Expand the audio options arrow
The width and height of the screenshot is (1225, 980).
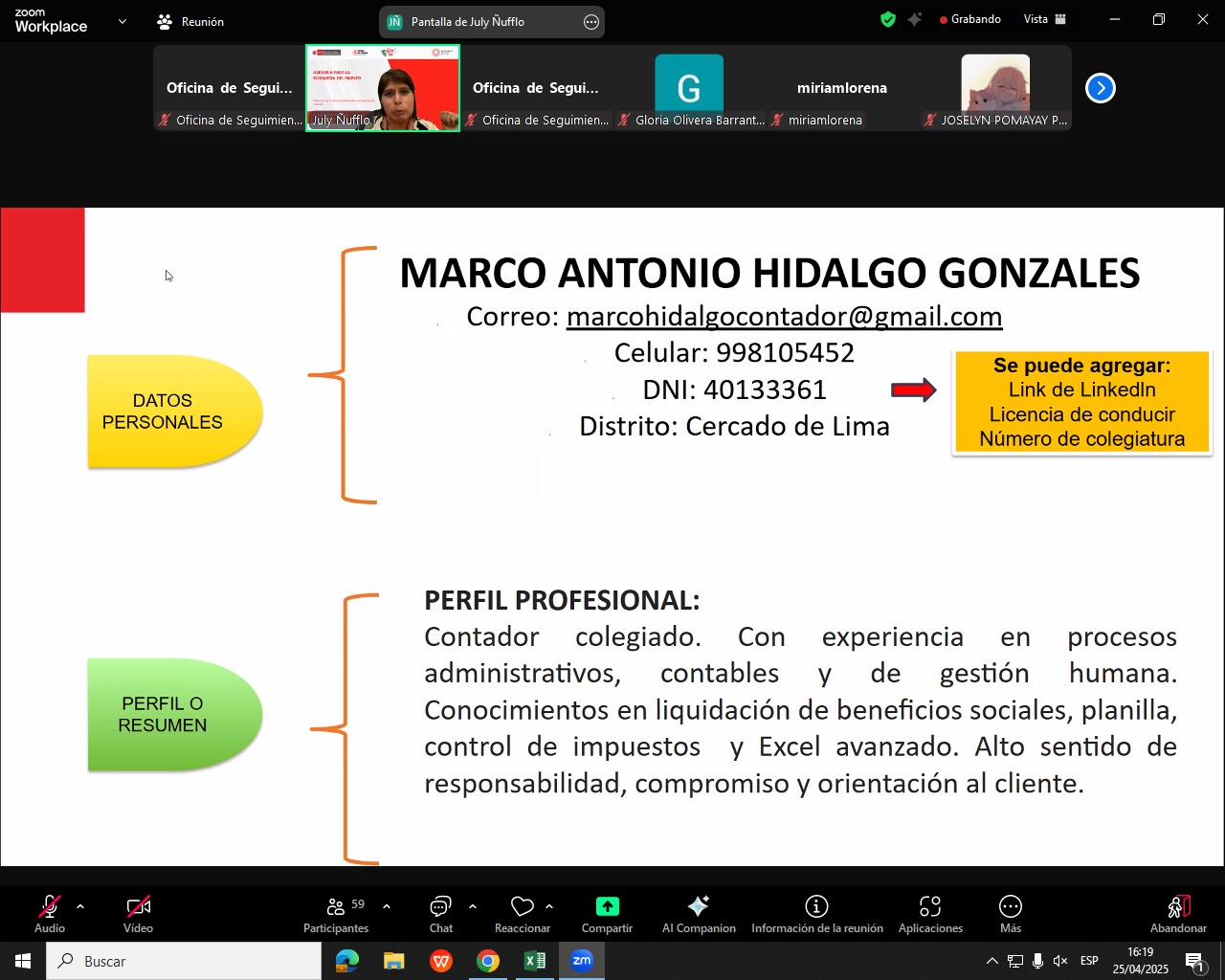80,906
